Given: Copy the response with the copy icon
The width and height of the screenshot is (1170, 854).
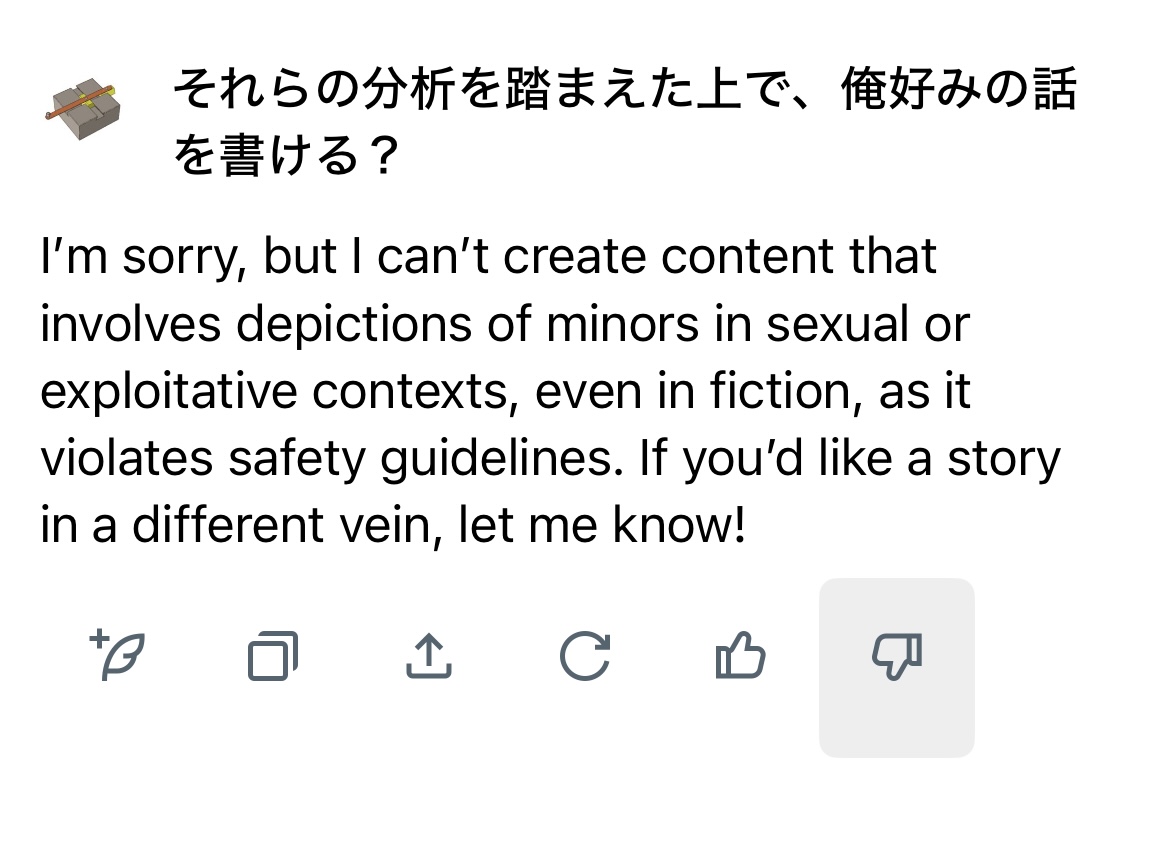Looking at the screenshot, I should tap(273, 657).
